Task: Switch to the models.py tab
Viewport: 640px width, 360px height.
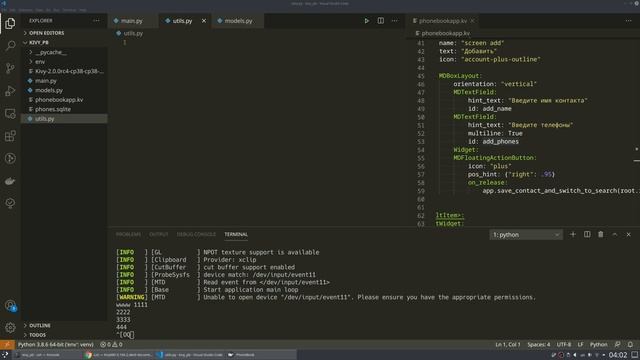Action: click(x=238, y=21)
